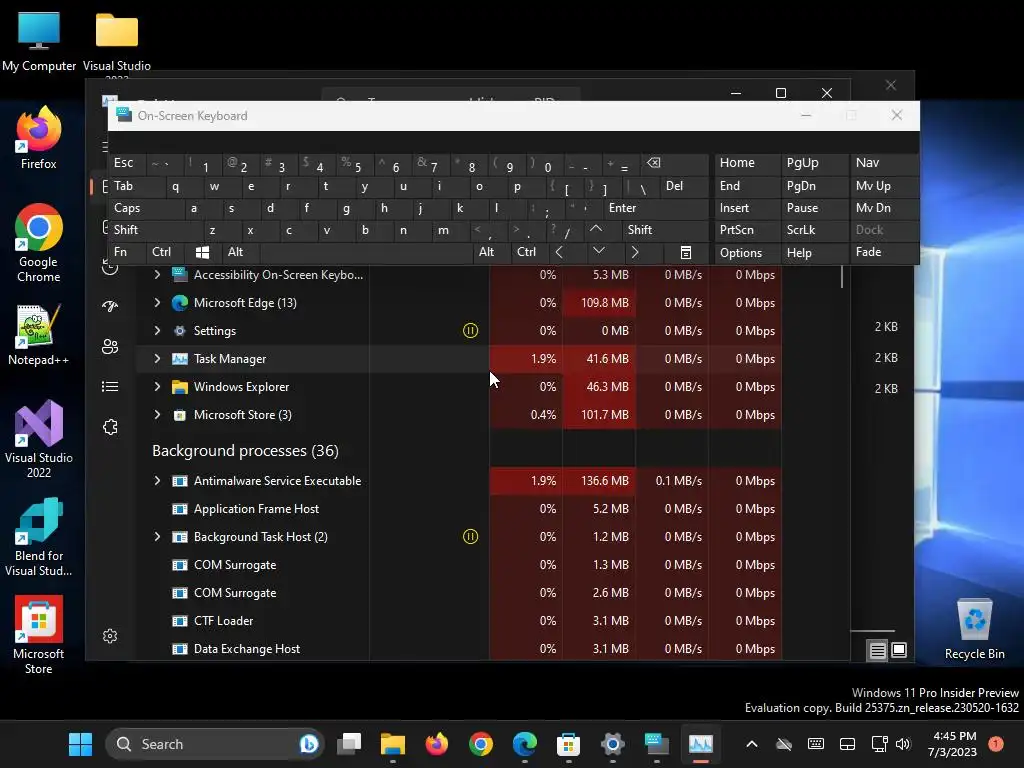Image resolution: width=1024 pixels, height=768 pixels.
Task: Open Notepad++ desktop shortcut
Action: point(39,334)
